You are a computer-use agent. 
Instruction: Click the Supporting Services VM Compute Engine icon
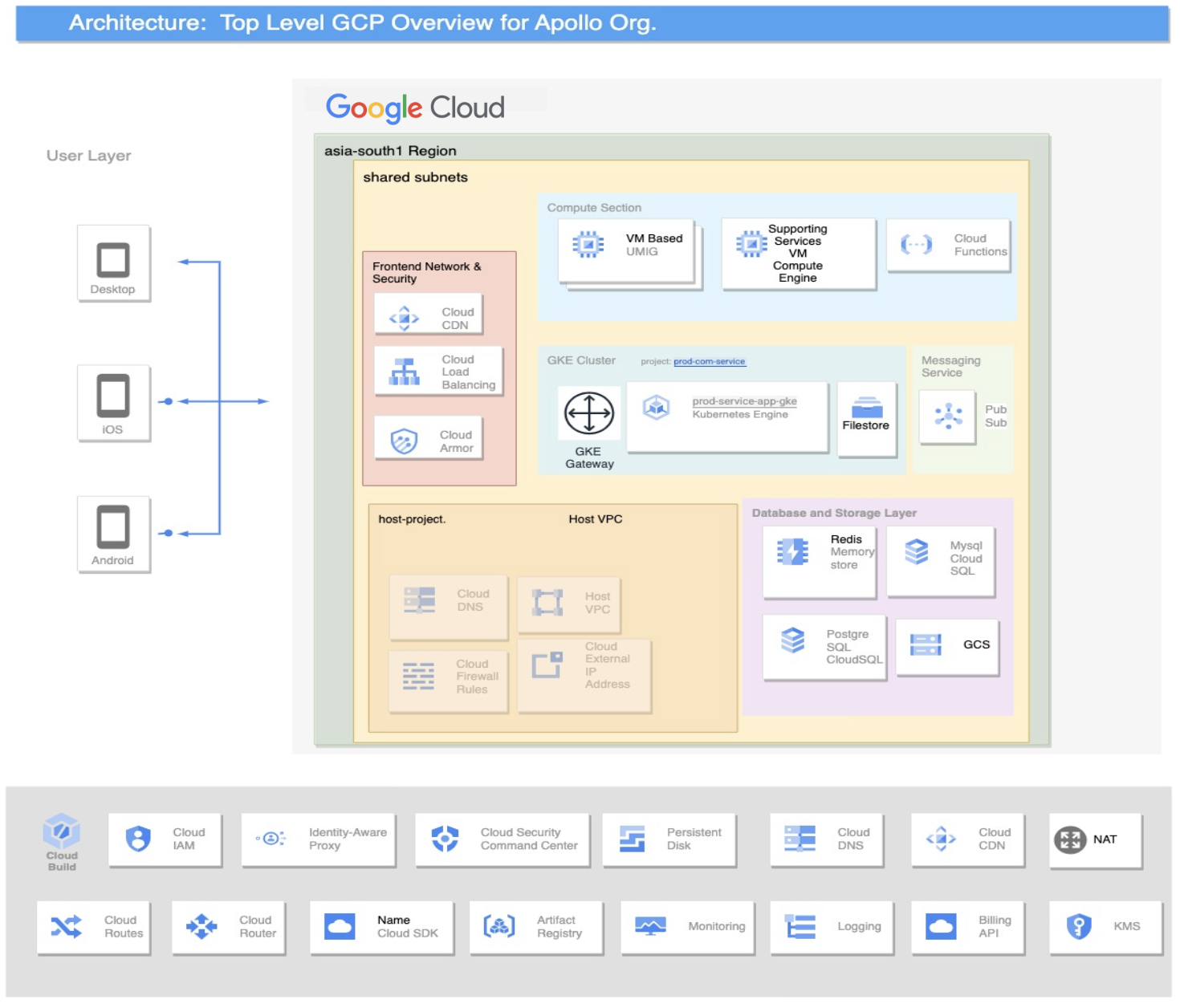click(x=751, y=243)
